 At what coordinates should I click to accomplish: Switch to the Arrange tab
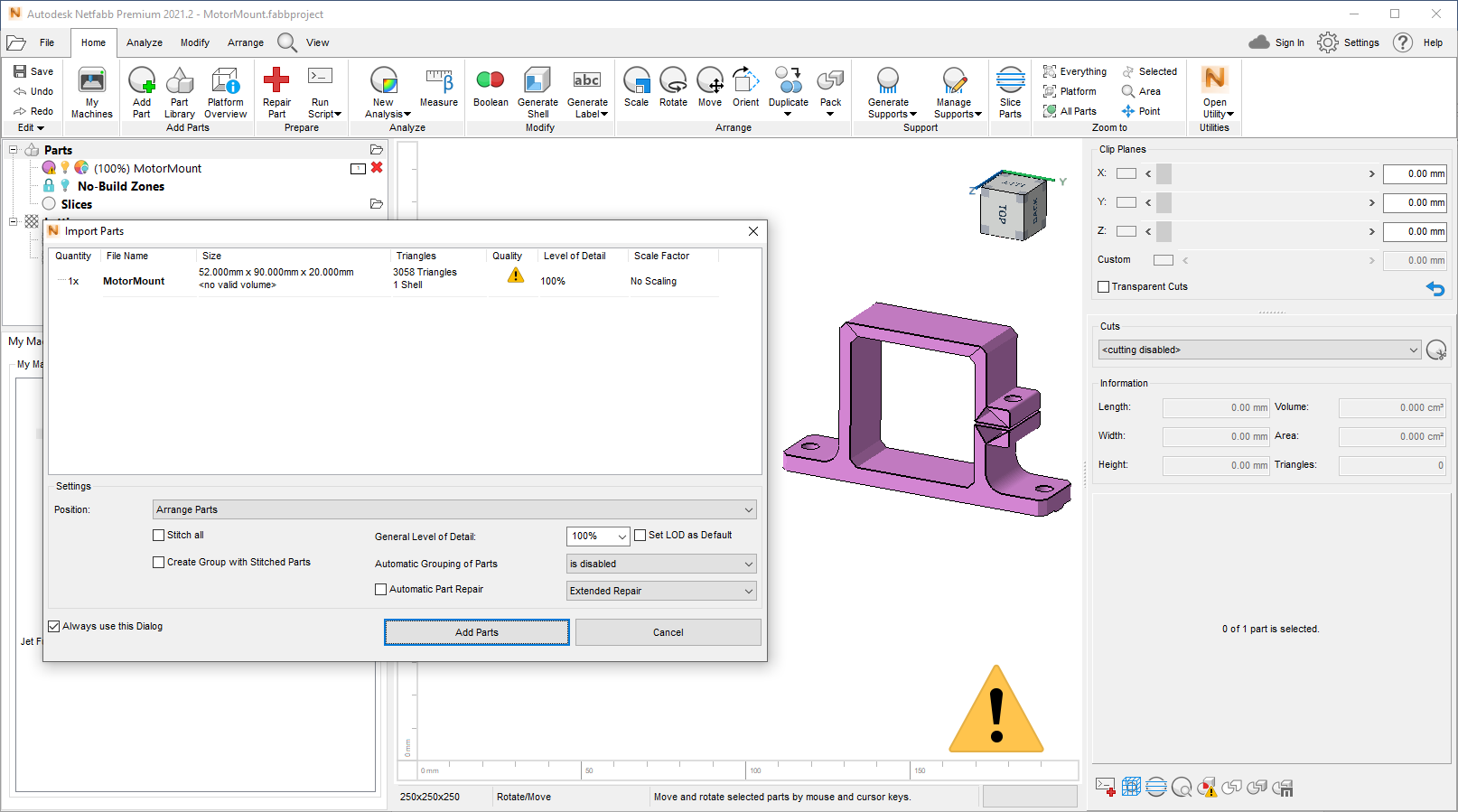(x=246, y=42)
